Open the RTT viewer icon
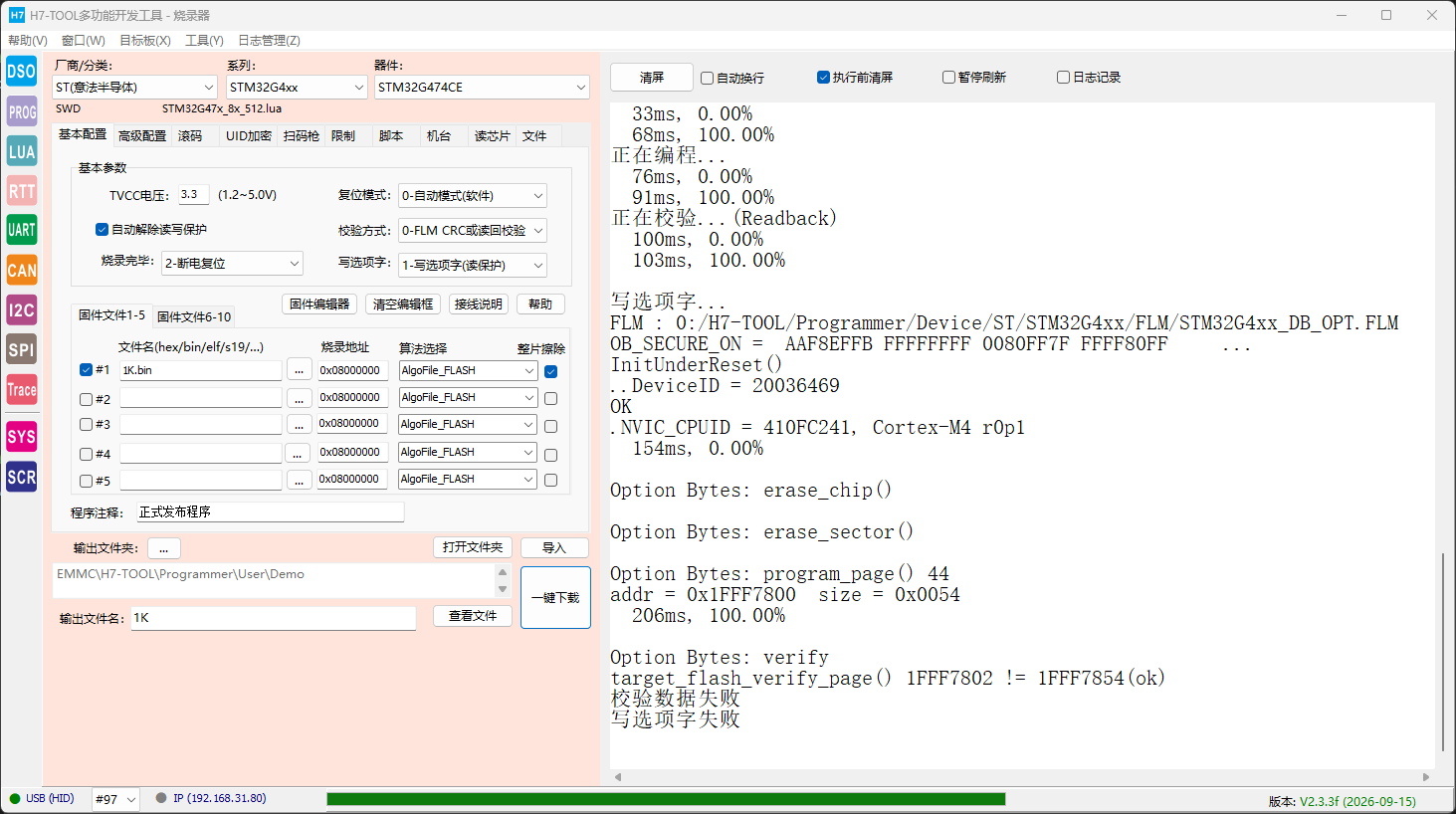This screenshot has height=814, width=1456. pos(21,191)
